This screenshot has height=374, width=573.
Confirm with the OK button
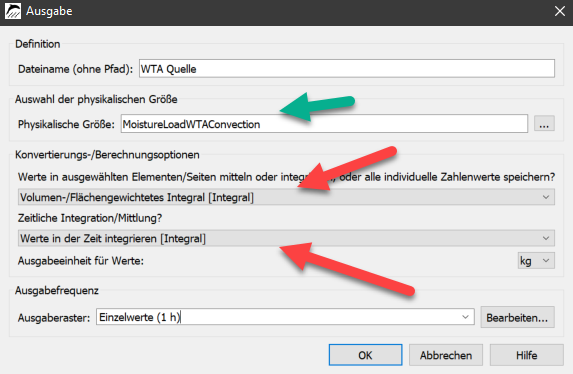coord(365,355)
